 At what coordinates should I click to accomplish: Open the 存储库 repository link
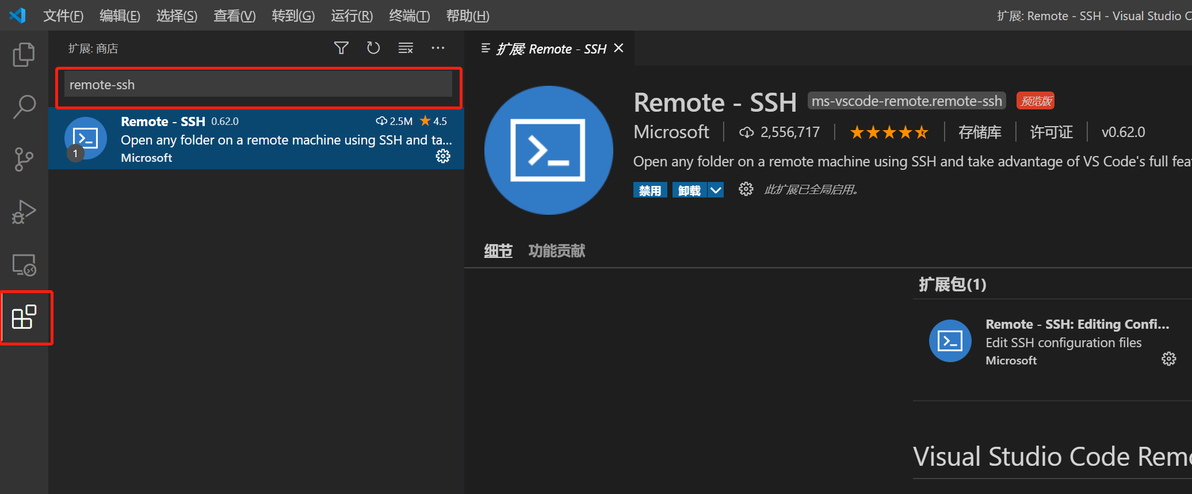(980, 132)
